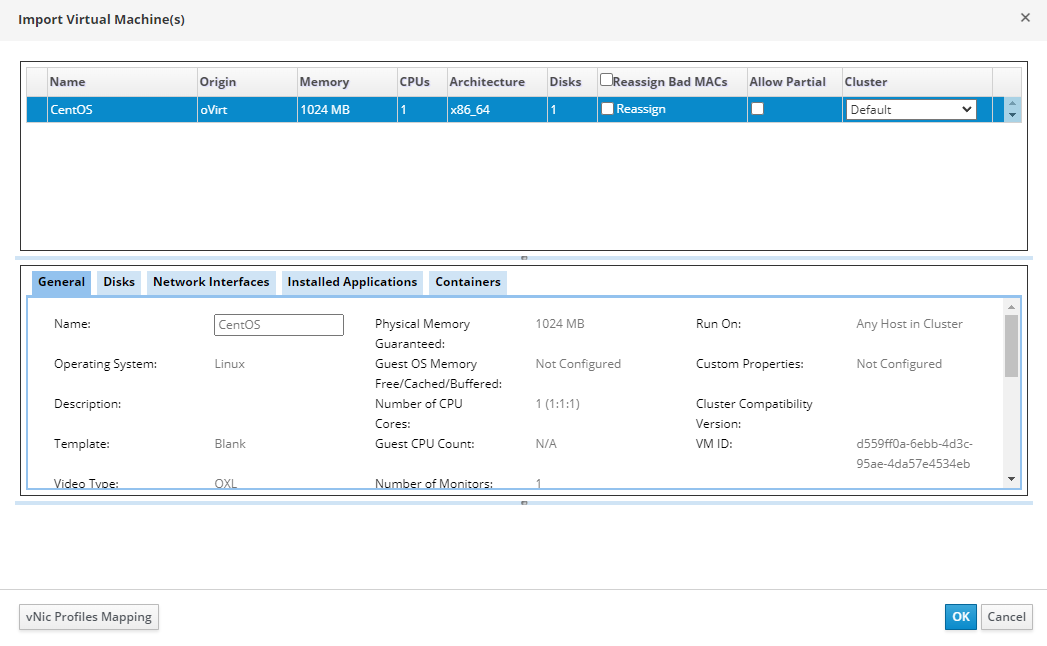Screen dimensions: 1047x646
Task: Click the details scrollbar down arrow
Action: point(1011,479)
